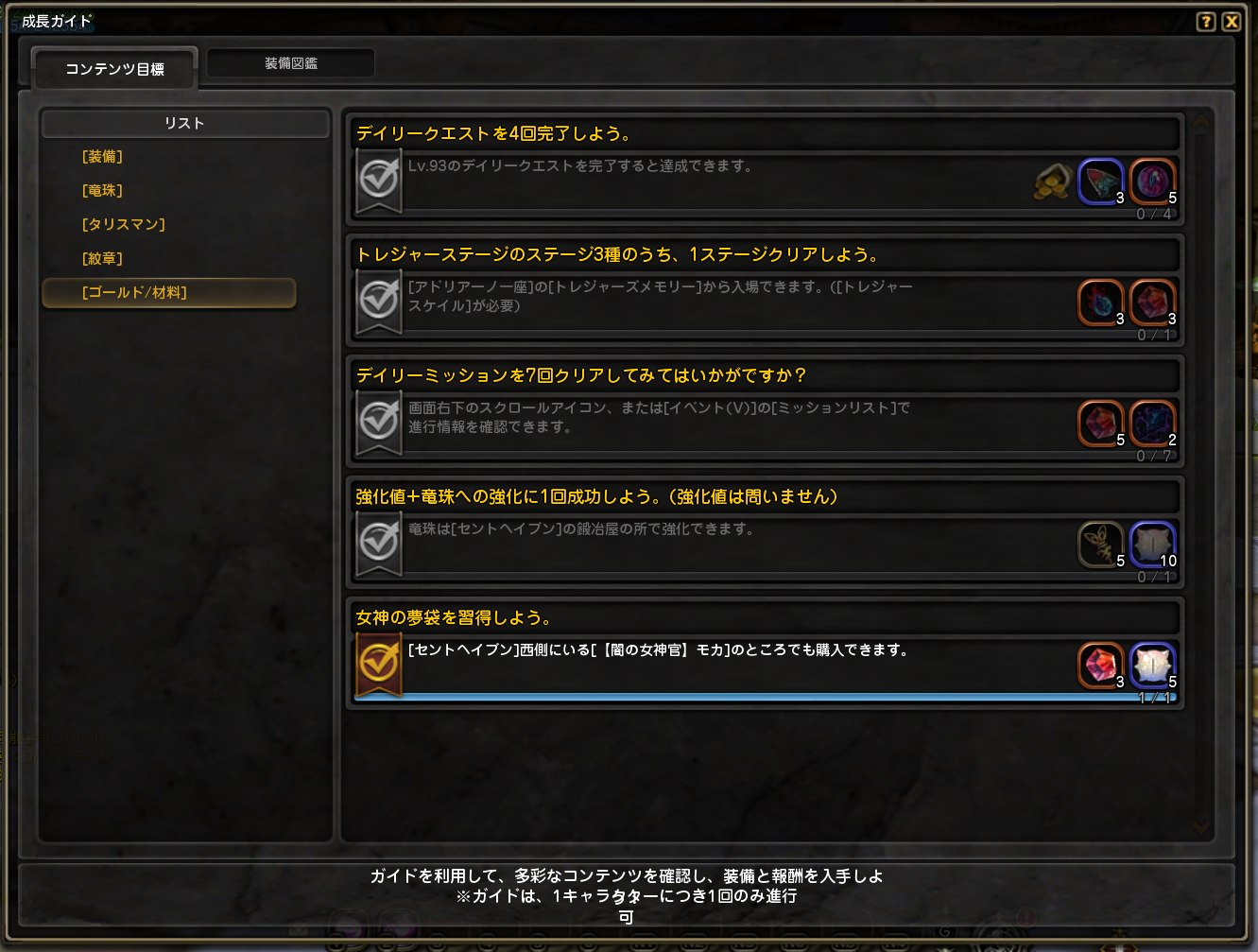Click the blue-framed reward icon in daily quest row
1258x952 pixels.
click(1101, 182)
